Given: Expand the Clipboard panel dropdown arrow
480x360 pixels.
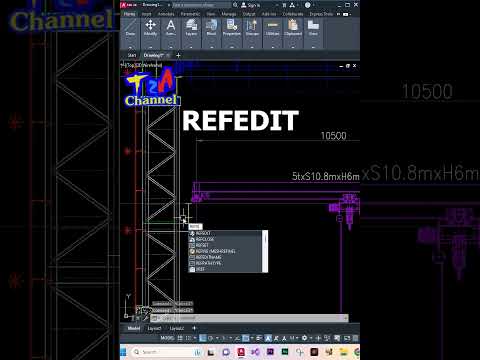Looking at the screenshot, I should pos(293,47).
